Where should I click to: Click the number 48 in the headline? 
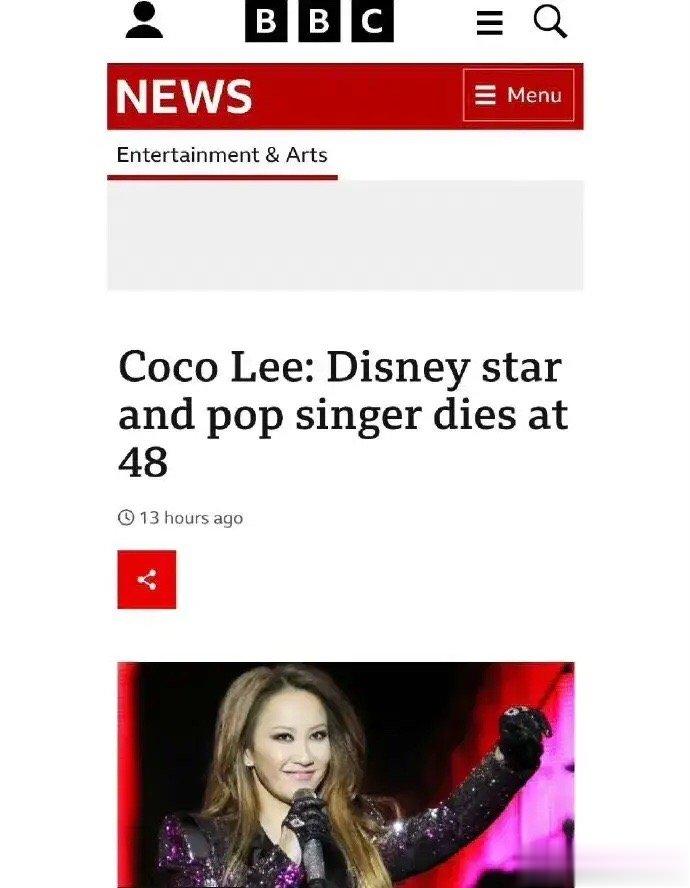(x=143, y=462)
